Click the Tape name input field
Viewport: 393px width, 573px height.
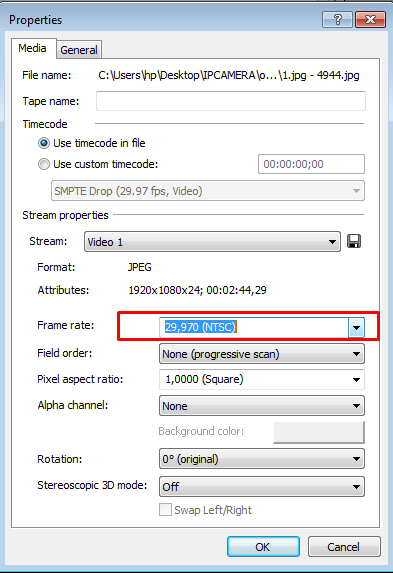(x=231, y=101)
